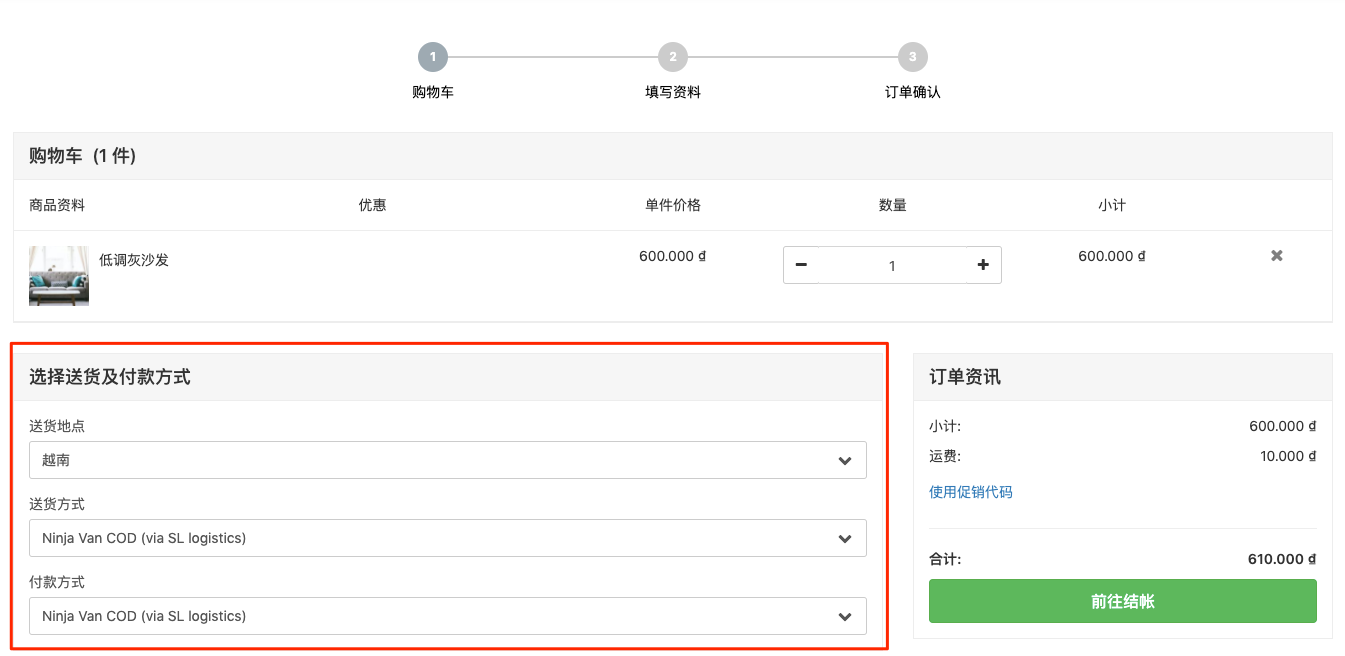The image size is (1345, 656).
Task: Click the 选择送货及付款方式 heading
Action: tap(110, 377)
